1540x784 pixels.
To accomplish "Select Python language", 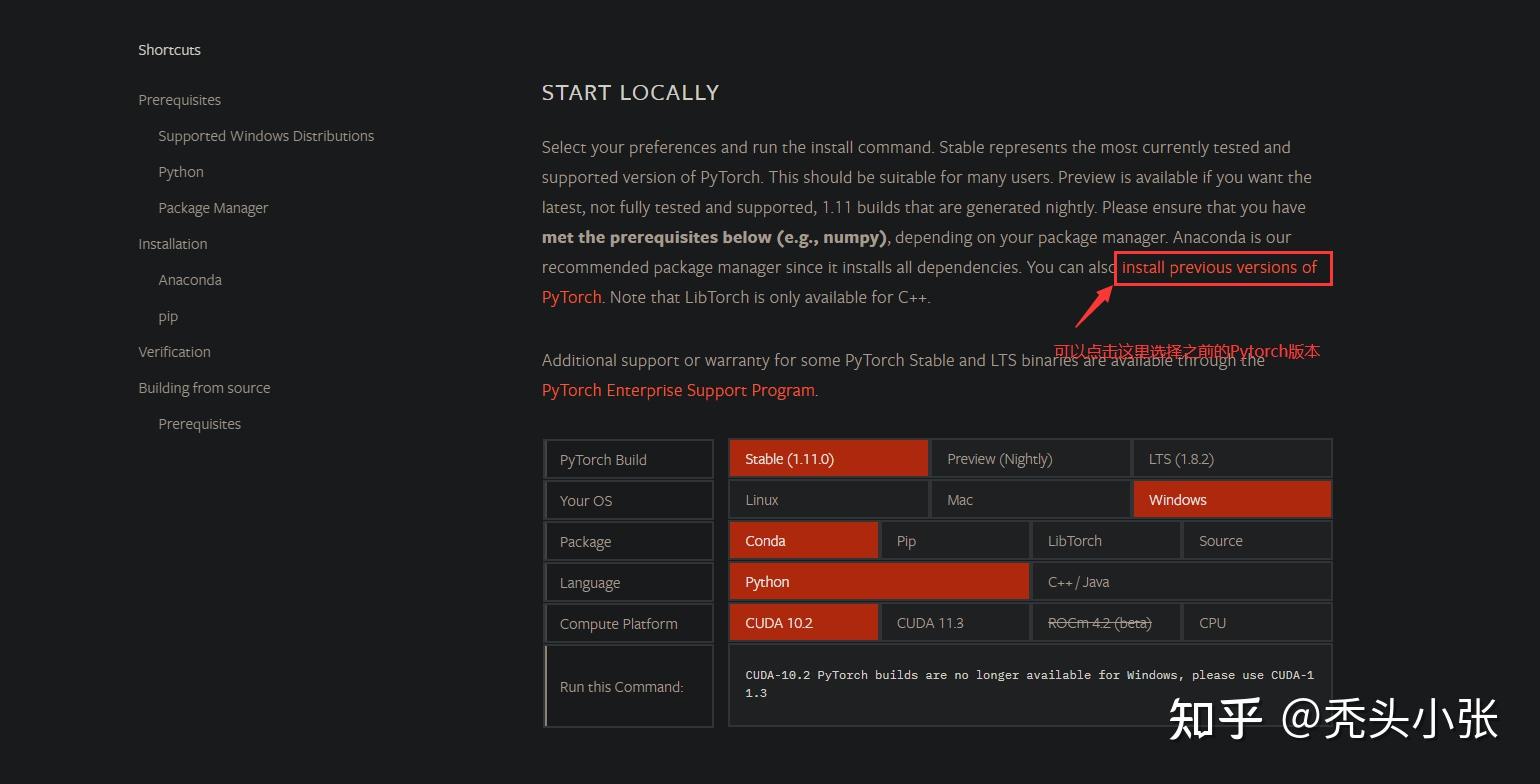I will coord(879,581).
